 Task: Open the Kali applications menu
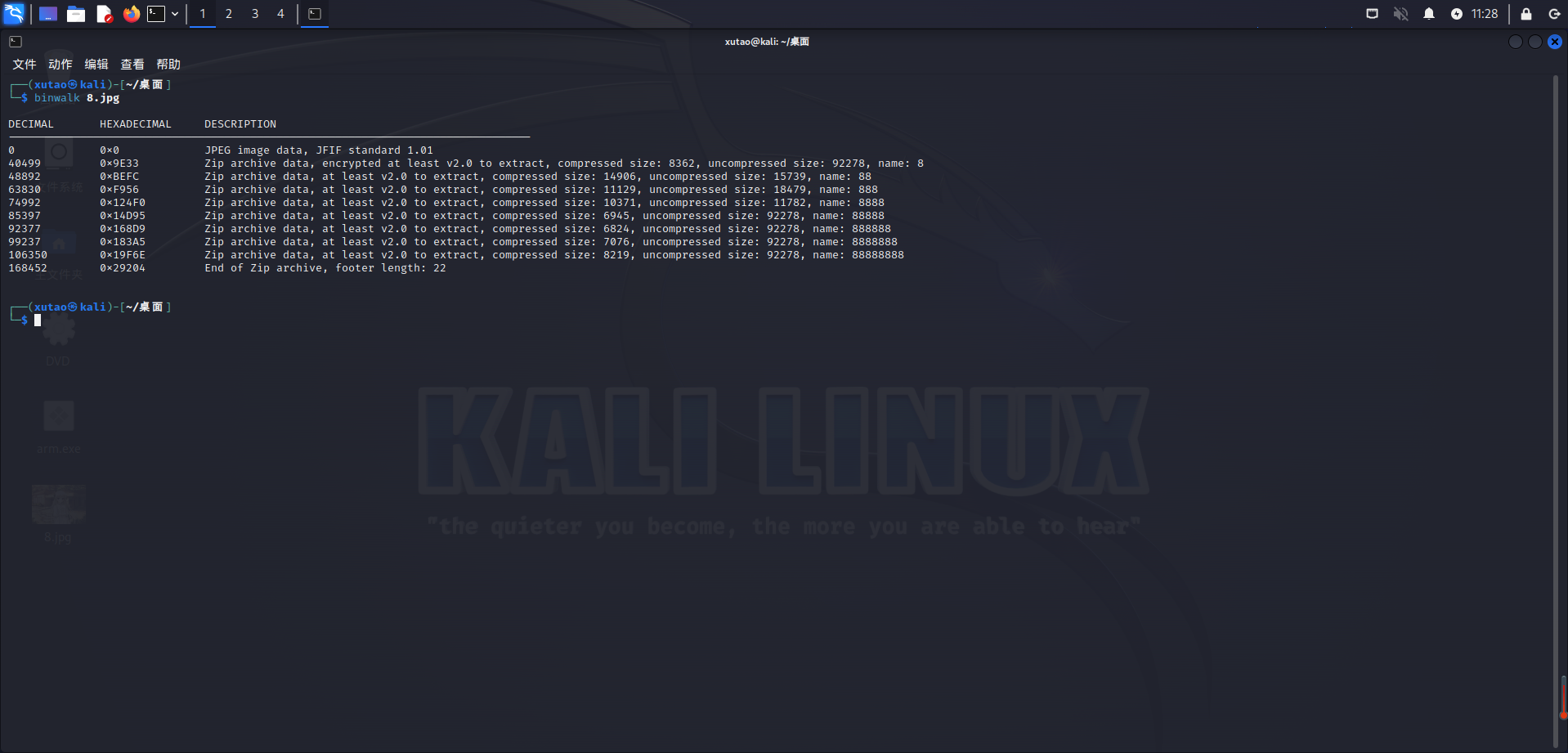tap(15, 14)
